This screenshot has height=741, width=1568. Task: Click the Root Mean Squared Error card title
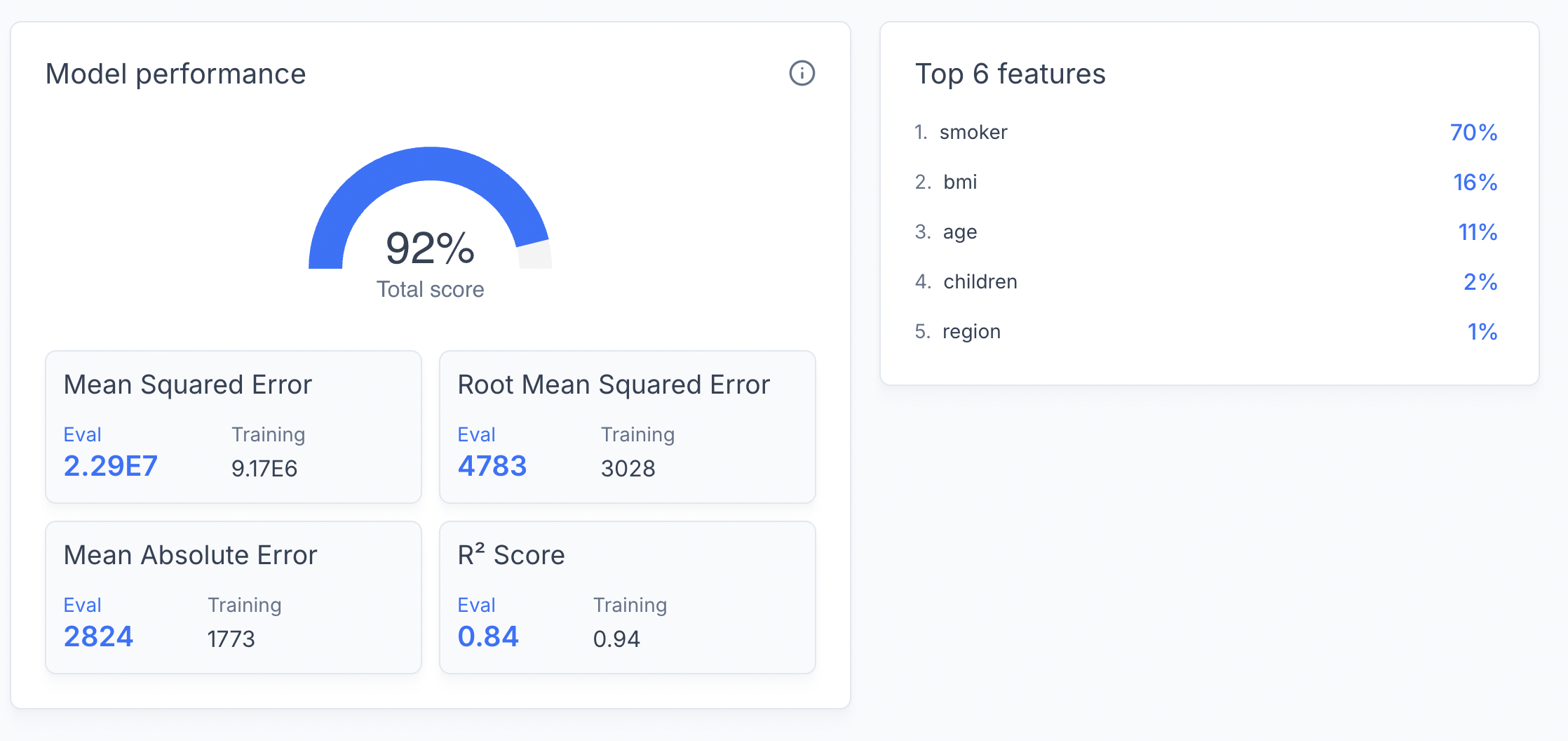pyautogui.click(x=614, y=385)
